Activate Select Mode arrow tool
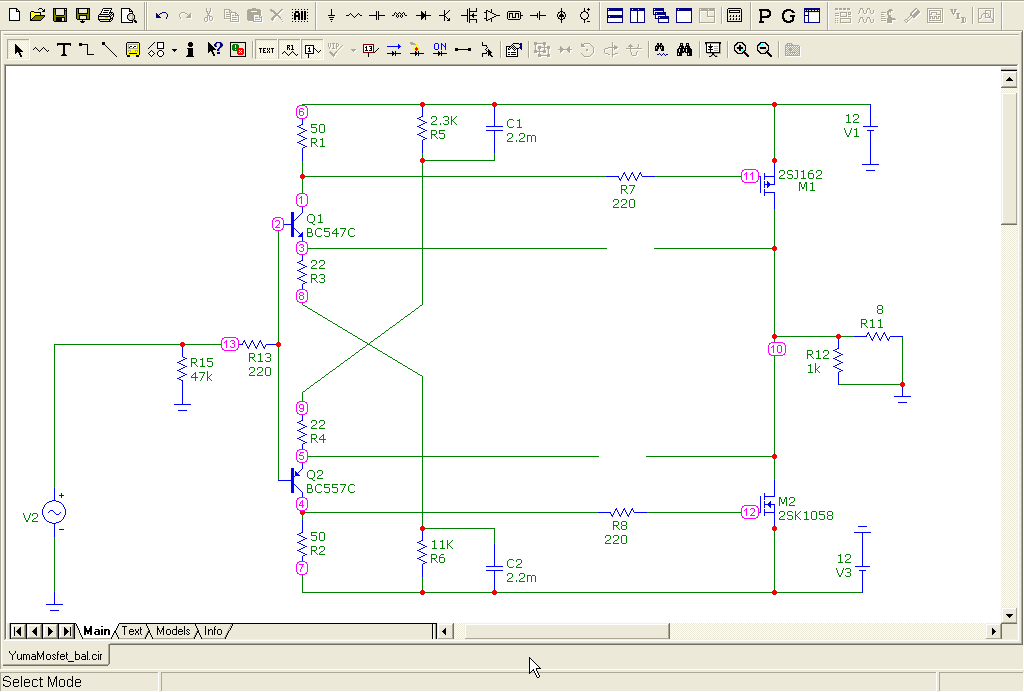The height and width of the screenshot is (692, 1024). point(18,50)
